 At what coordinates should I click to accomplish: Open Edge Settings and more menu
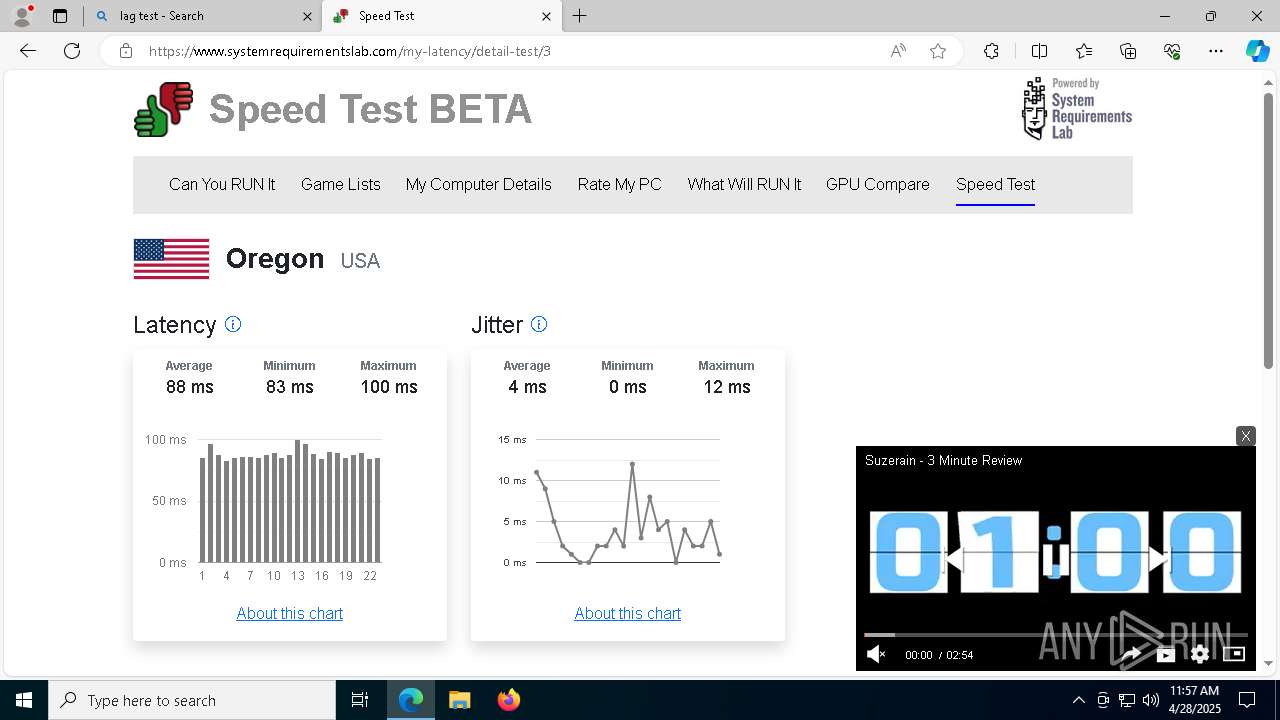coord(1216,51)
